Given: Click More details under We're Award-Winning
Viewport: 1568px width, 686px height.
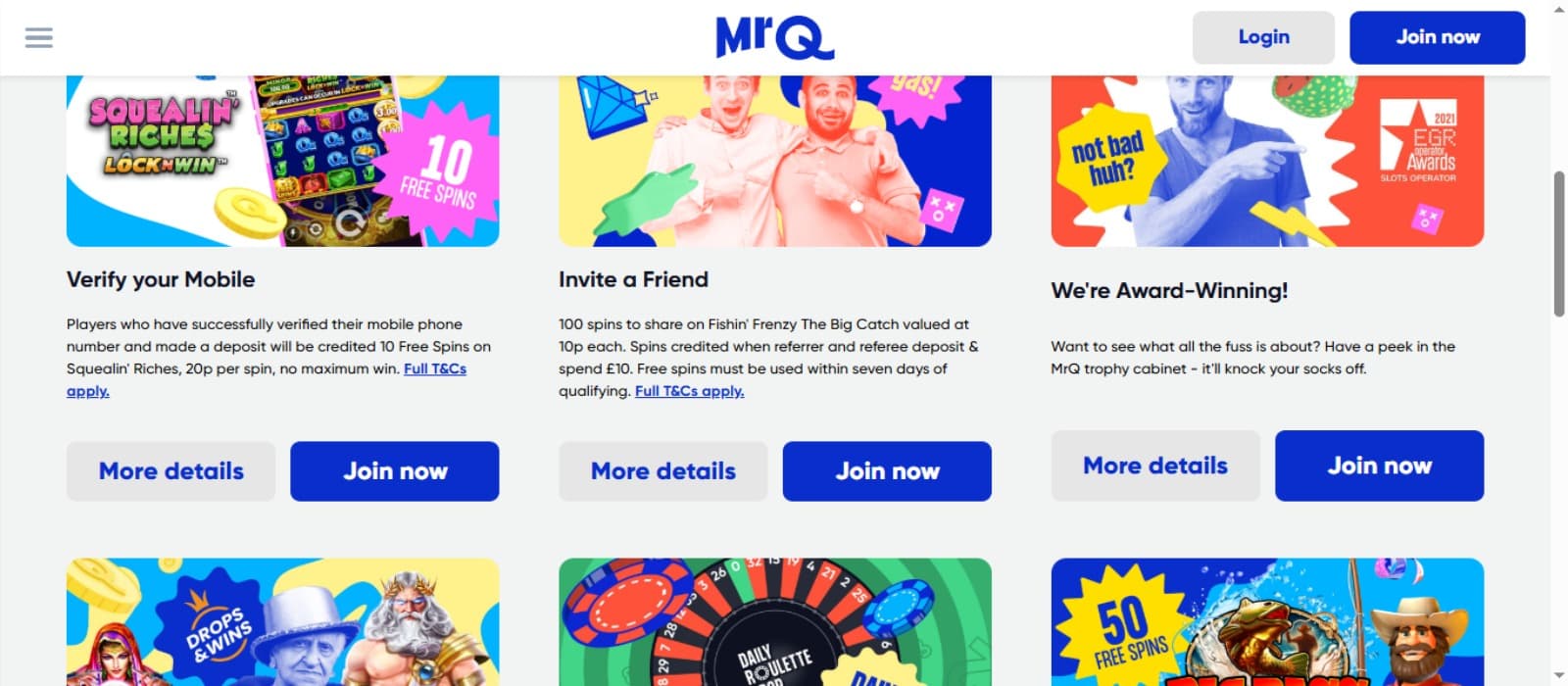Looking at the screenshot, I should 1155,465.
